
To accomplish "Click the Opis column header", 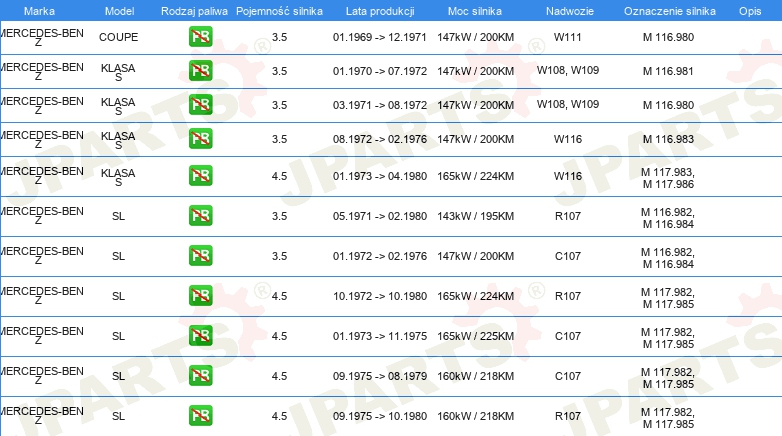I will click(750, 11).
